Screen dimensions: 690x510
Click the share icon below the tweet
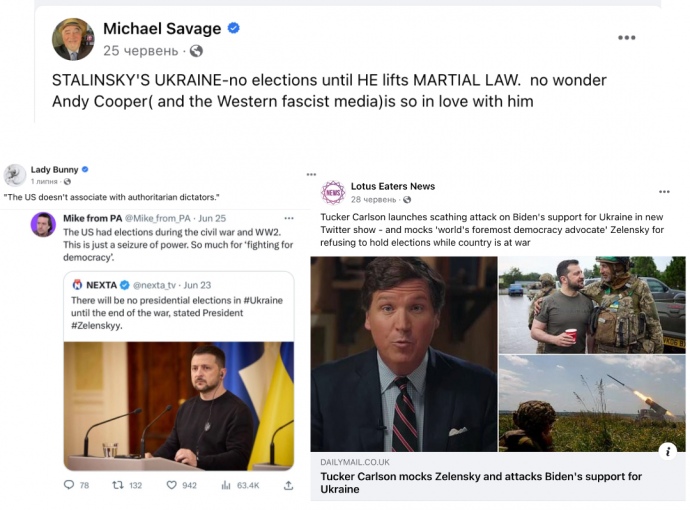pos(288,486)
